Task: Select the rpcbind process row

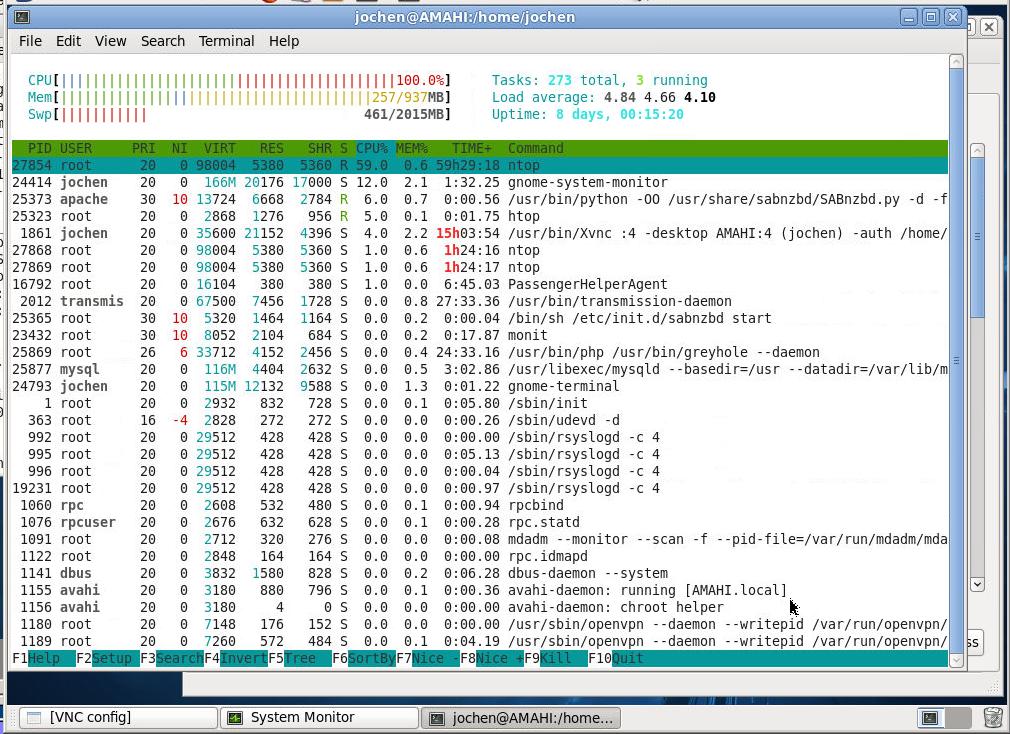Action: click(x=480, y=505)
